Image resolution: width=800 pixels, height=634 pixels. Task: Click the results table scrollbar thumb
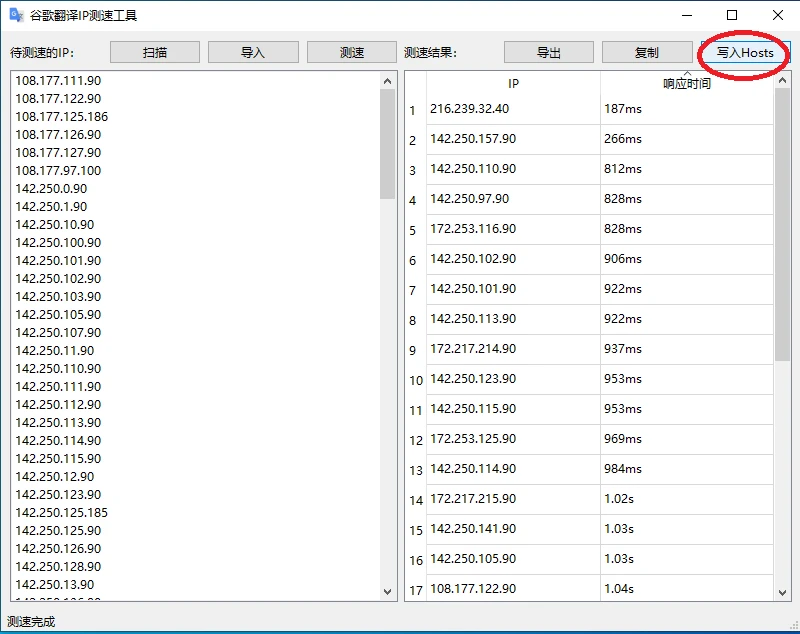coord(782,224)
